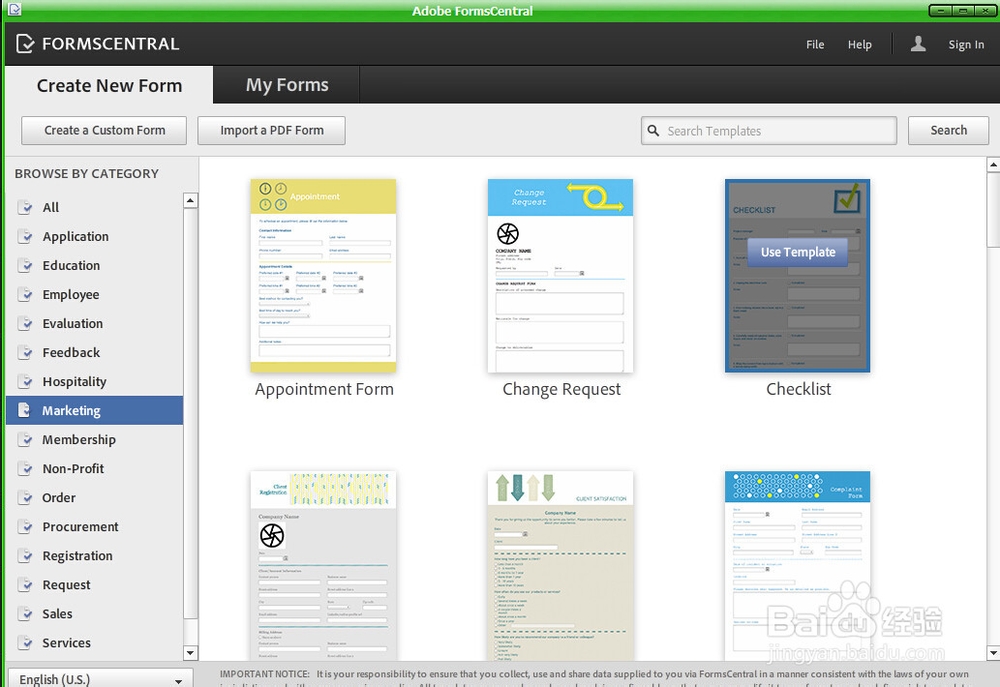
Task: Click the icon beside Membership category
Action: 25,440
